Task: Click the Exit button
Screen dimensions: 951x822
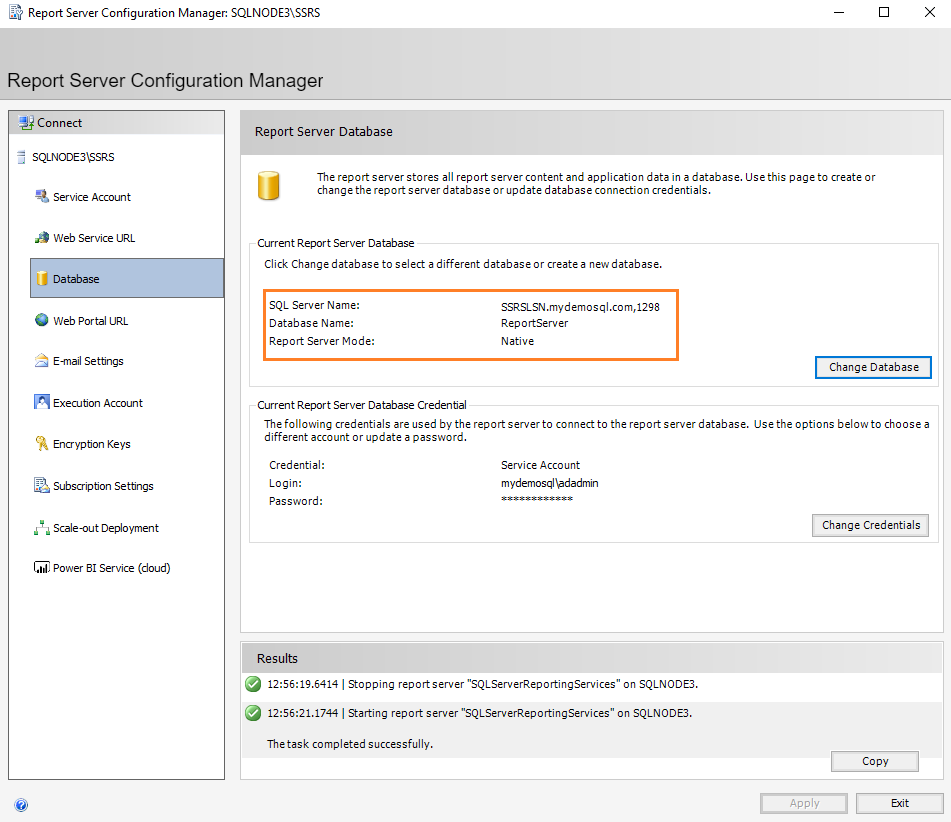Action: pos(899,803)
